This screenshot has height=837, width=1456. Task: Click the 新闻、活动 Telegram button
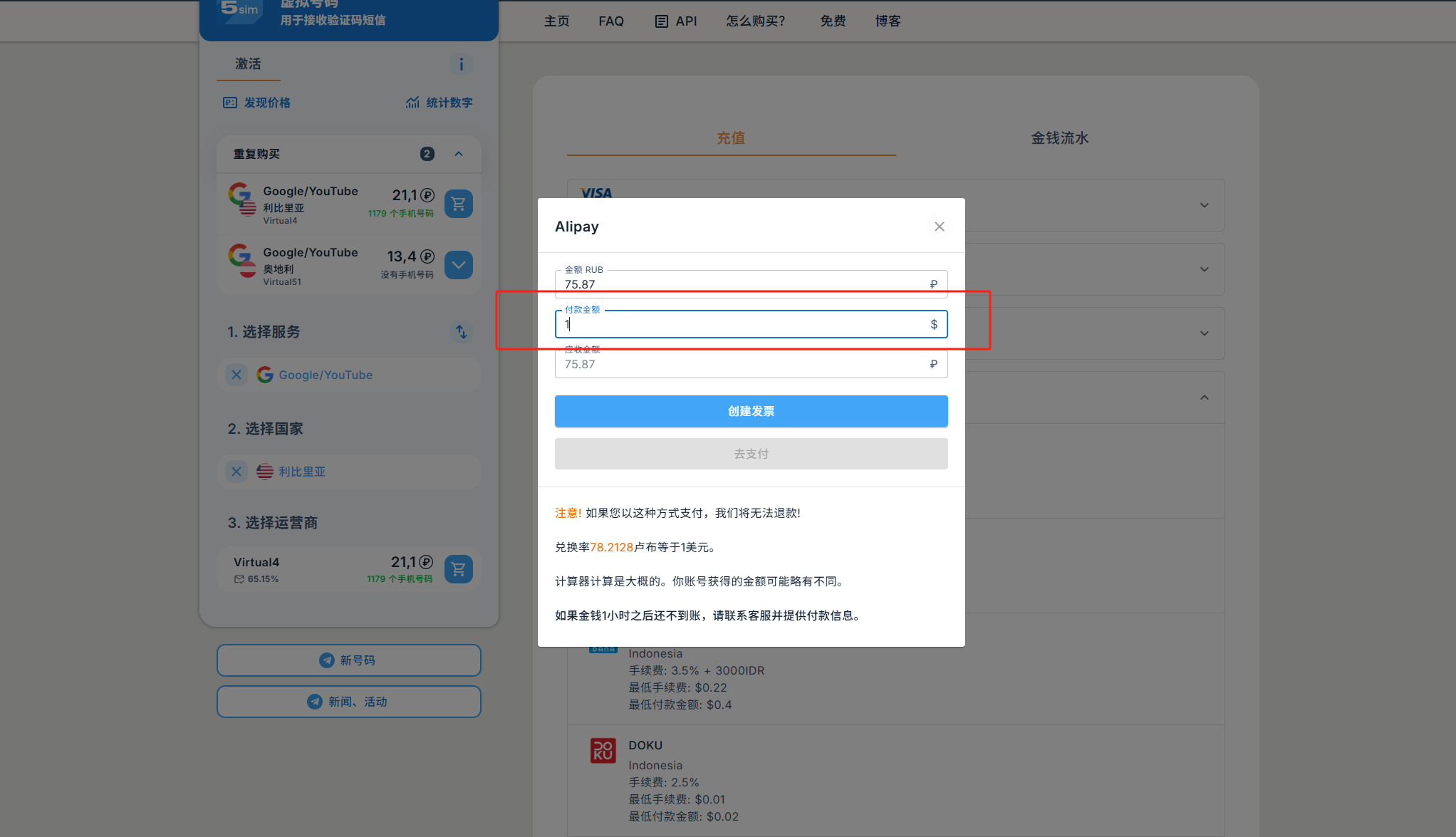[348, 702]
